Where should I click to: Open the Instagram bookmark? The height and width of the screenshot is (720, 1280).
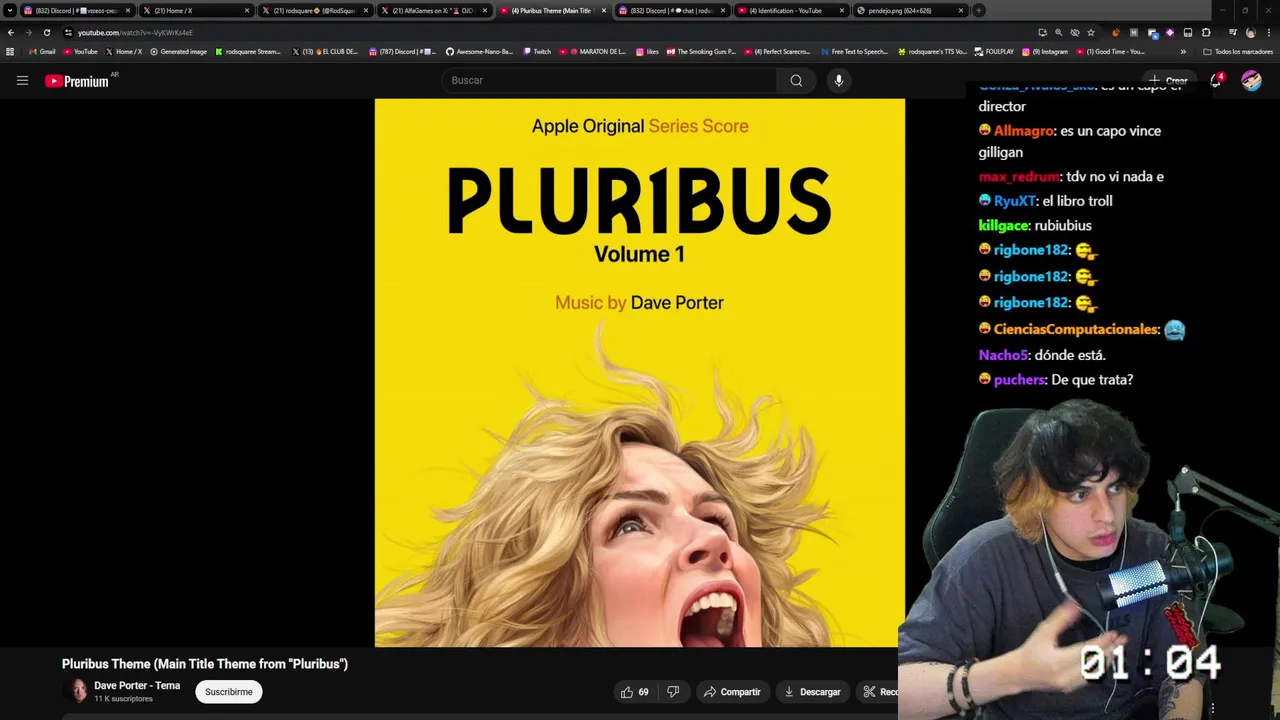pyautogui.click(x=1045, y=51)
